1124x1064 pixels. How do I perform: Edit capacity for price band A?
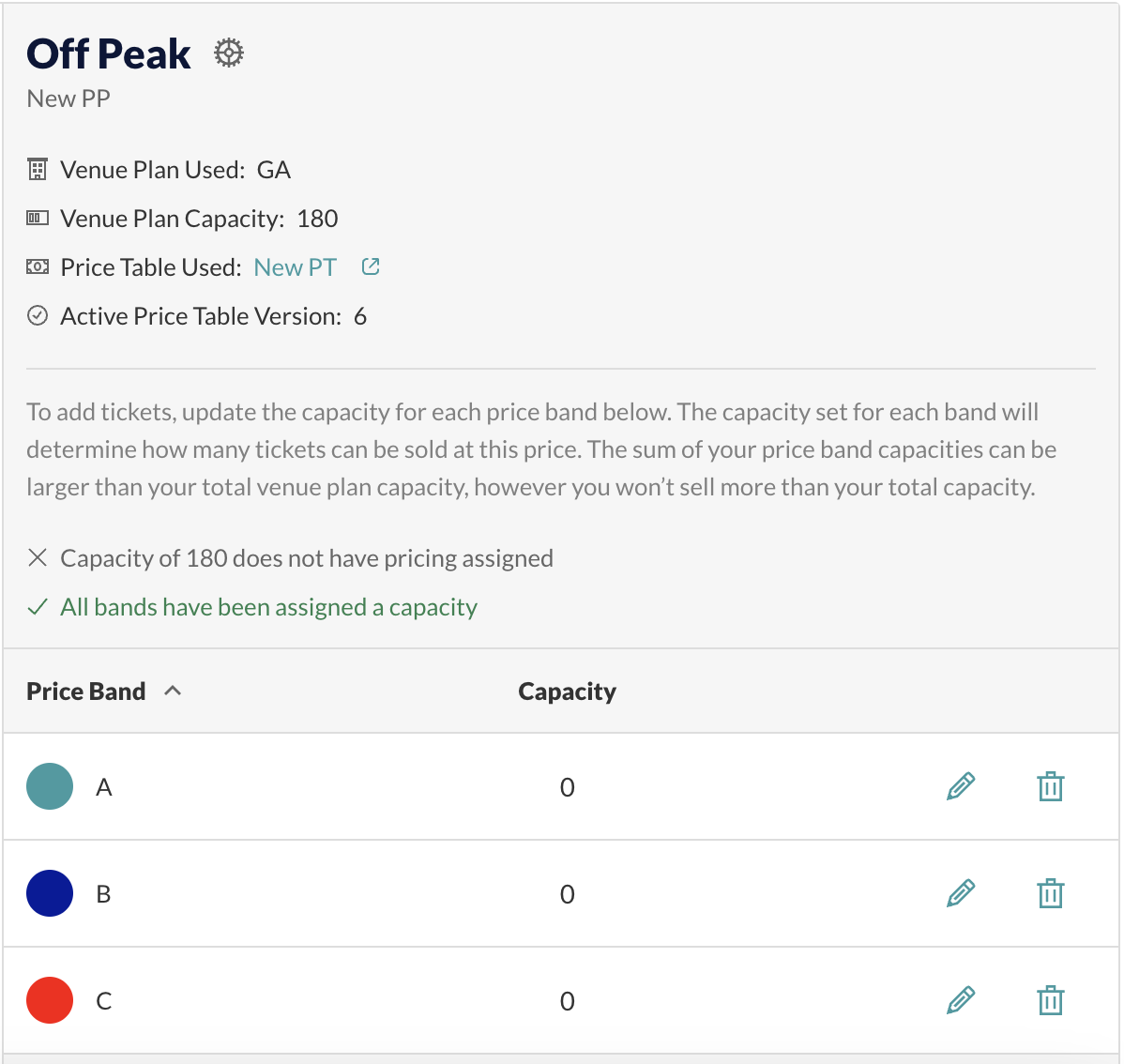[961, 786]
